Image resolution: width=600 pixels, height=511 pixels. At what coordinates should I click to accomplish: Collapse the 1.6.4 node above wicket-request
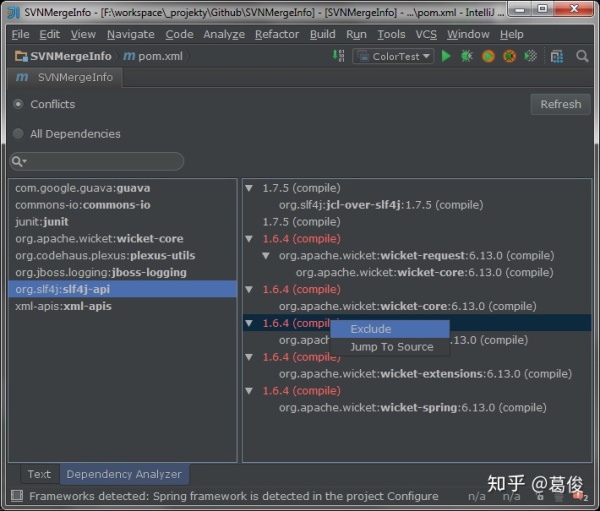[x=249, y=239]
